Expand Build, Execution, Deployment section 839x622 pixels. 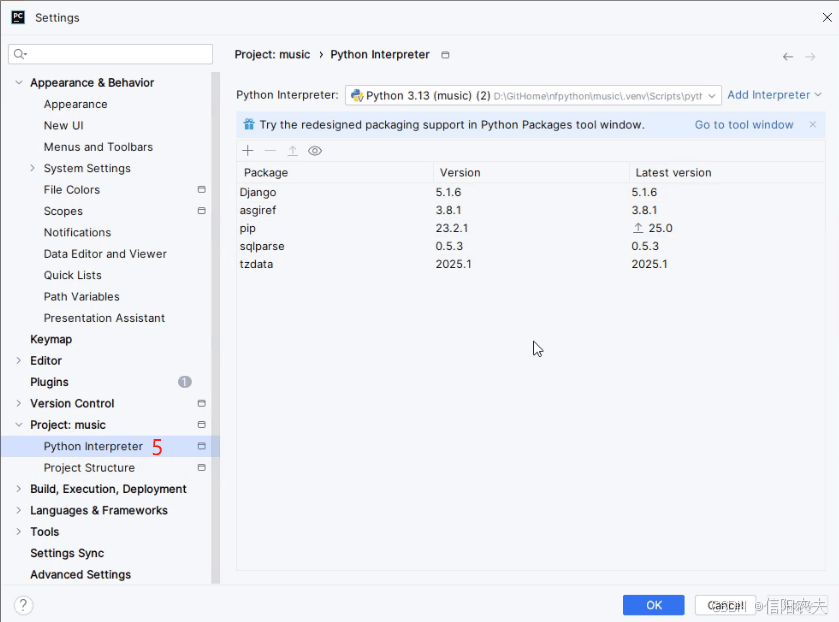click(x=19, y=489)
